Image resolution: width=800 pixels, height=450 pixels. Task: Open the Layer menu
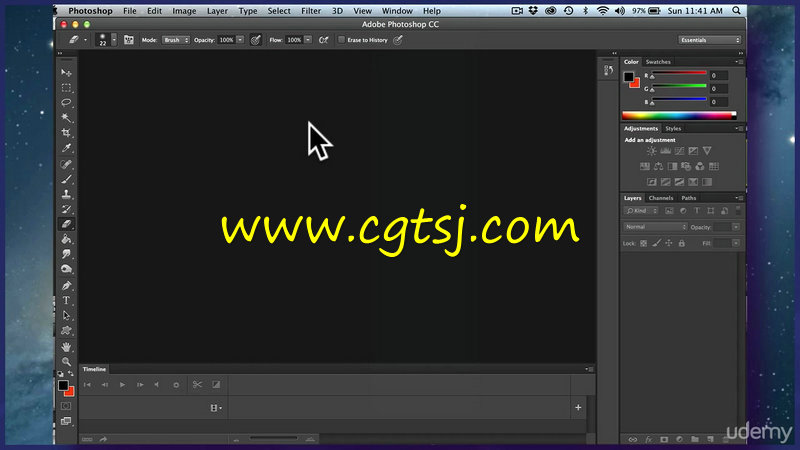coord(217,11)
